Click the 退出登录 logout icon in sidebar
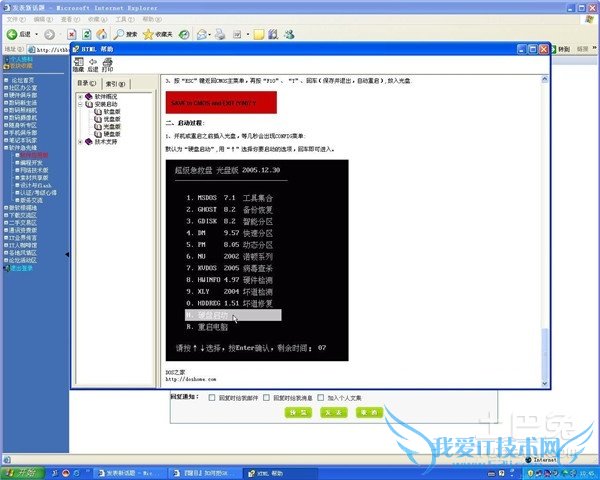 pyautogui.click(x=7, y=268)
